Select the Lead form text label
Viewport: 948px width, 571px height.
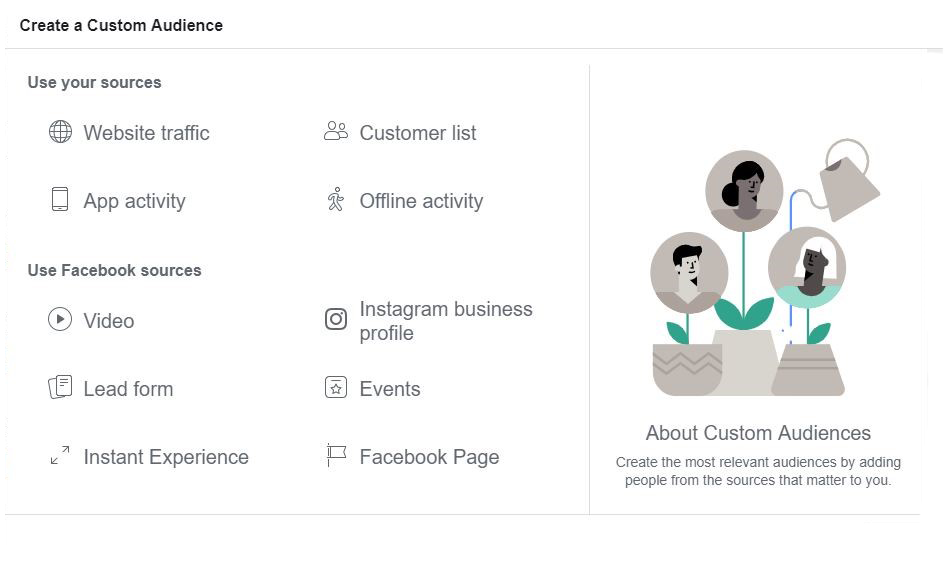pyautogui.click(x=128, y=389)
